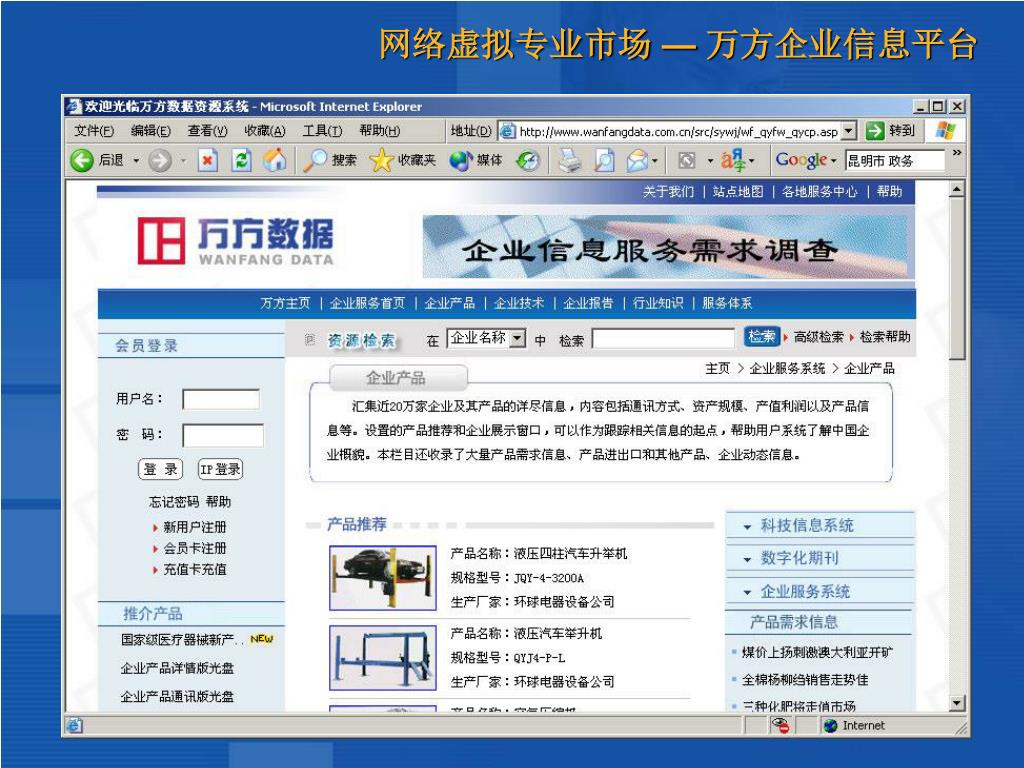This screenshot has height=768, width=1024.
Task: Open Favorites star icon
Action: (x=381, y=160)
